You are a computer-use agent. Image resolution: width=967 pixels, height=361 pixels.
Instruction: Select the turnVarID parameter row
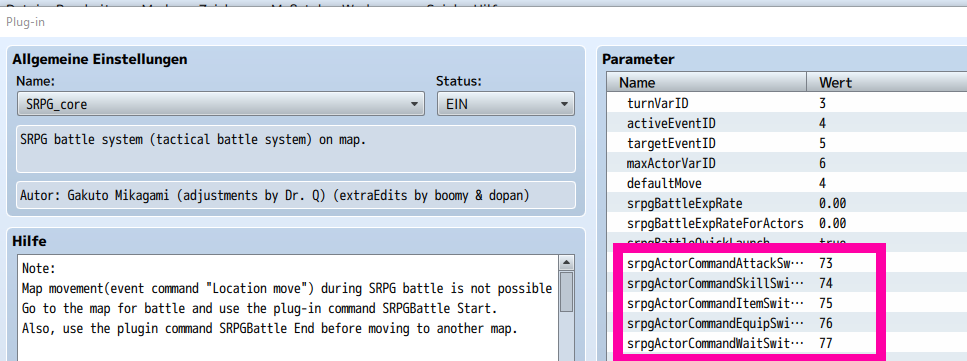(787, 103)
